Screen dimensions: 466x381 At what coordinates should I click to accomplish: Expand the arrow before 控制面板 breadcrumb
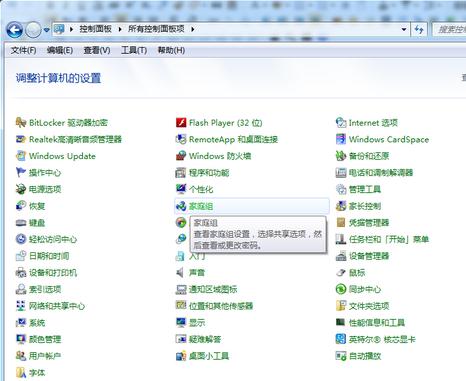71,29
